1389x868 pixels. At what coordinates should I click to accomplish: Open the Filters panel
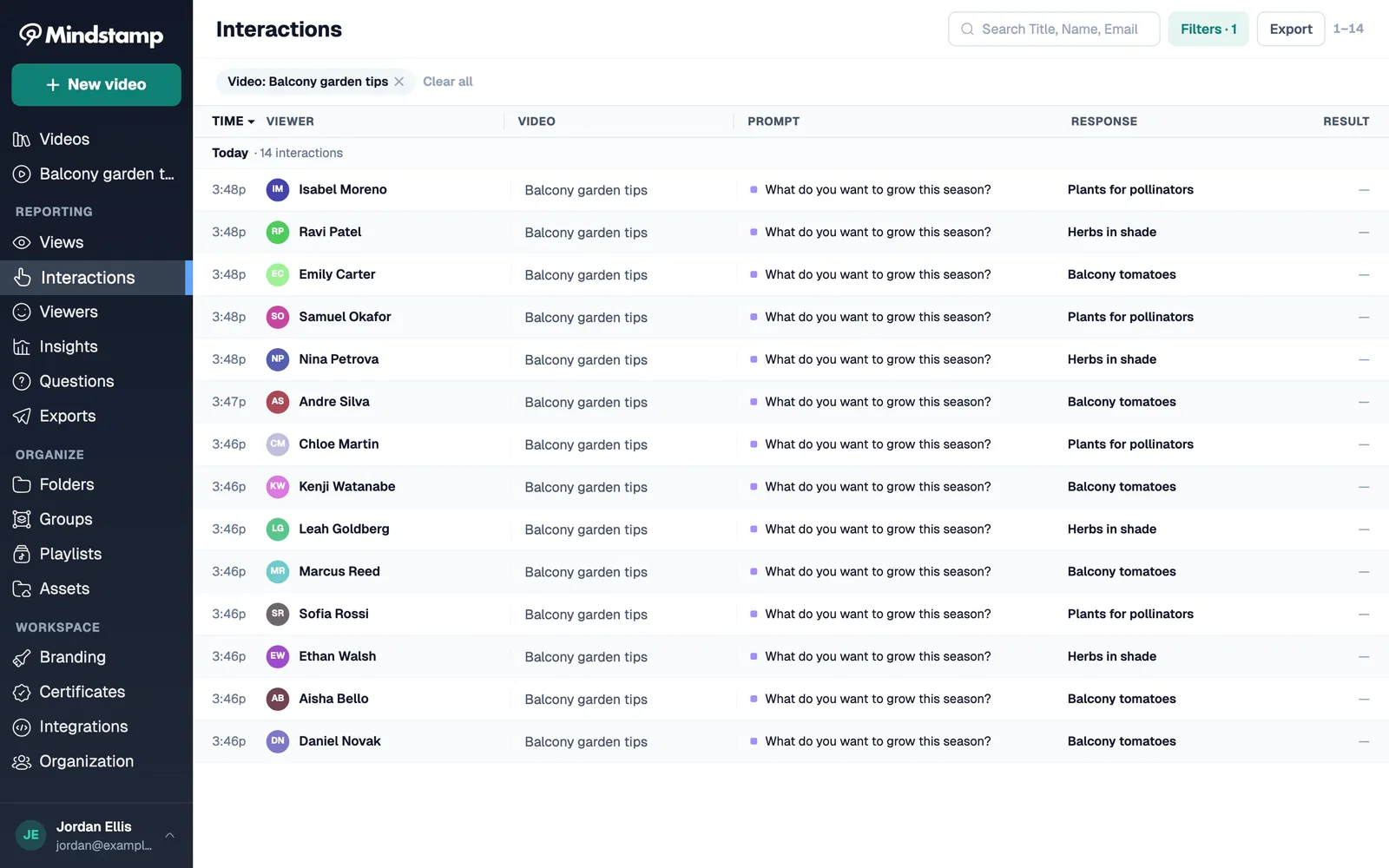coord(1208,29)
